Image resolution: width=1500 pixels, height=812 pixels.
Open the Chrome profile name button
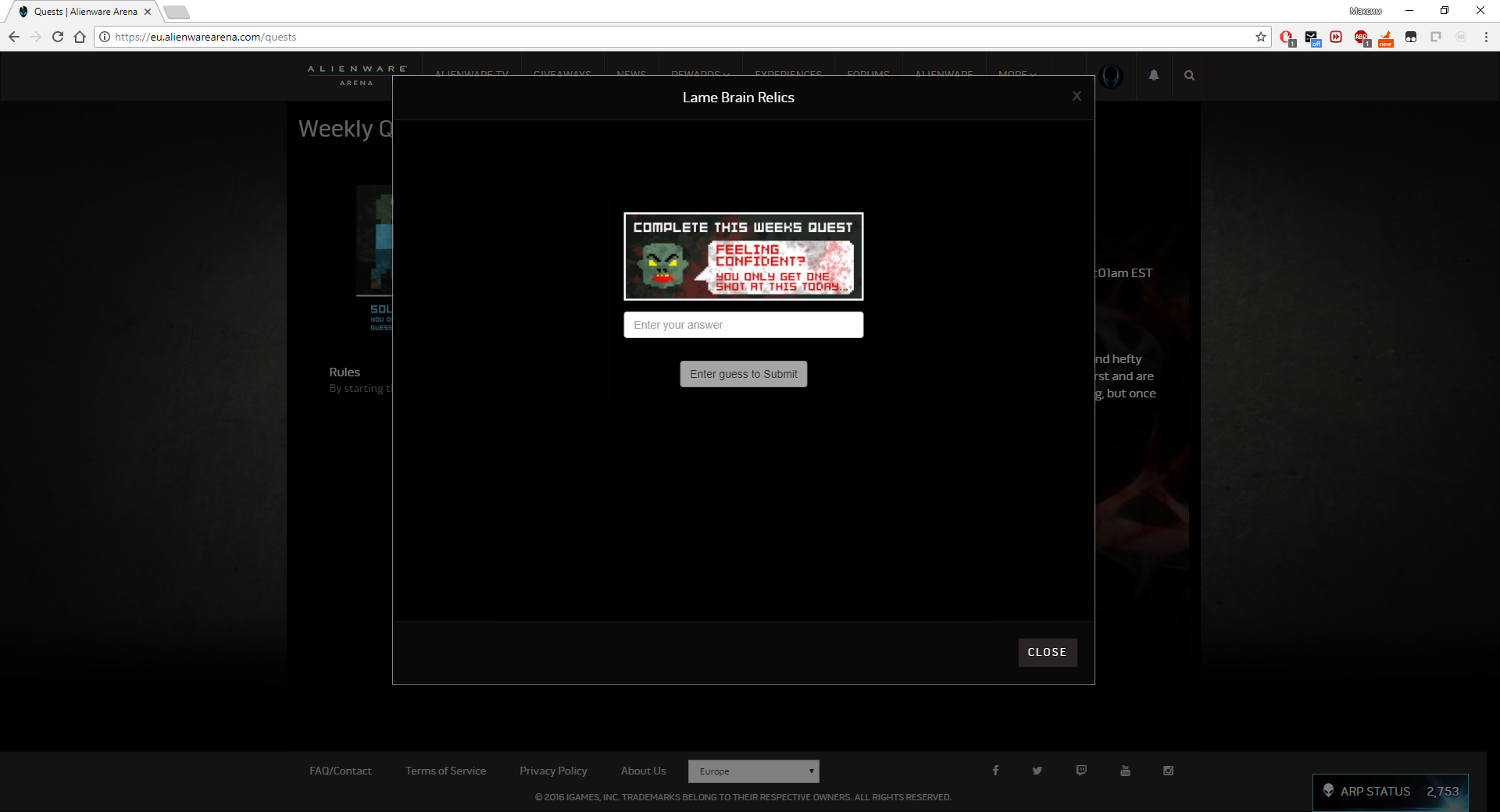click(1365, 11)
